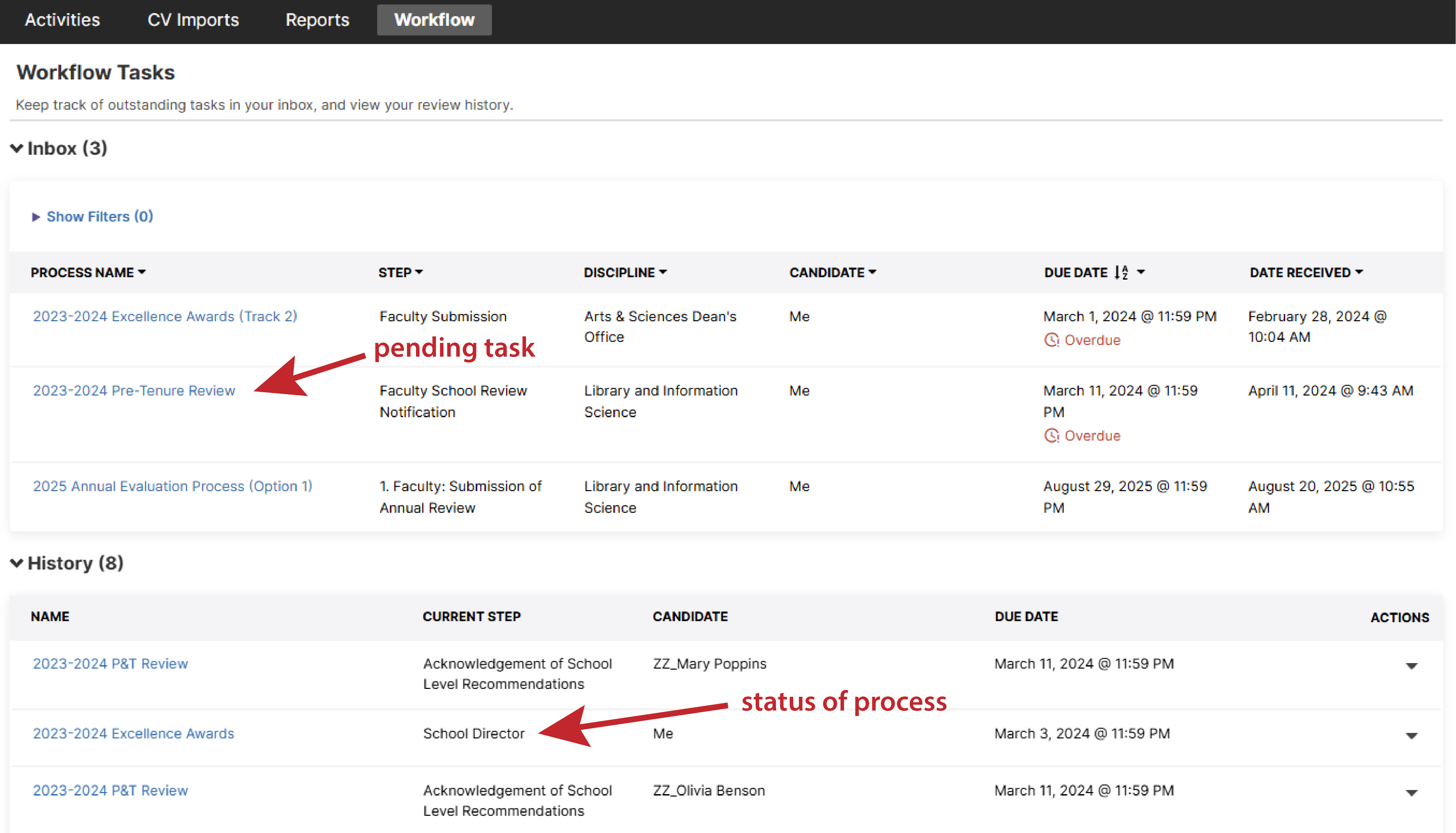Sort by Step column header
This screenshot has height=833, width=1456.
click(x=400, y=272)
